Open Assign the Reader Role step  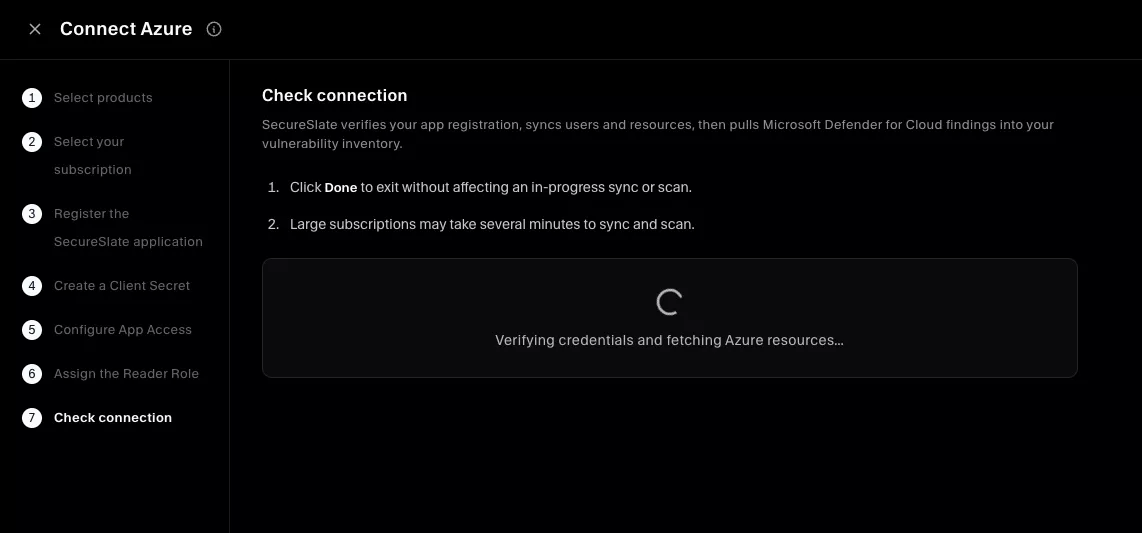point(126,374)
